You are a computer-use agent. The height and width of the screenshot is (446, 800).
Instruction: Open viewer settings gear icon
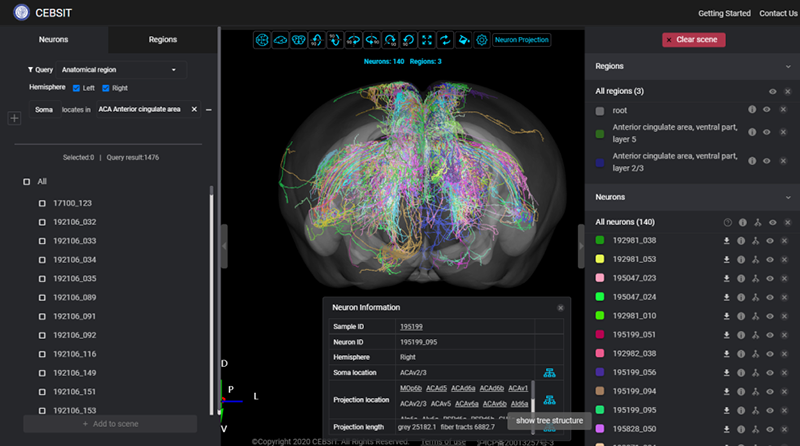click(x=481, y=40)
